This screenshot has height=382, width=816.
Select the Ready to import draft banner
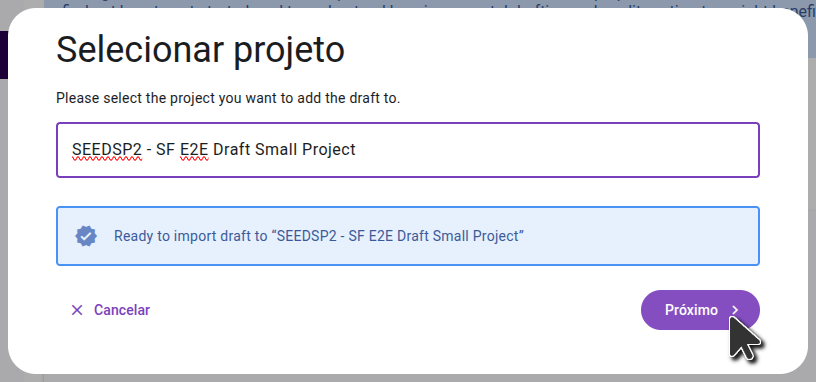[x=408, y=236]
